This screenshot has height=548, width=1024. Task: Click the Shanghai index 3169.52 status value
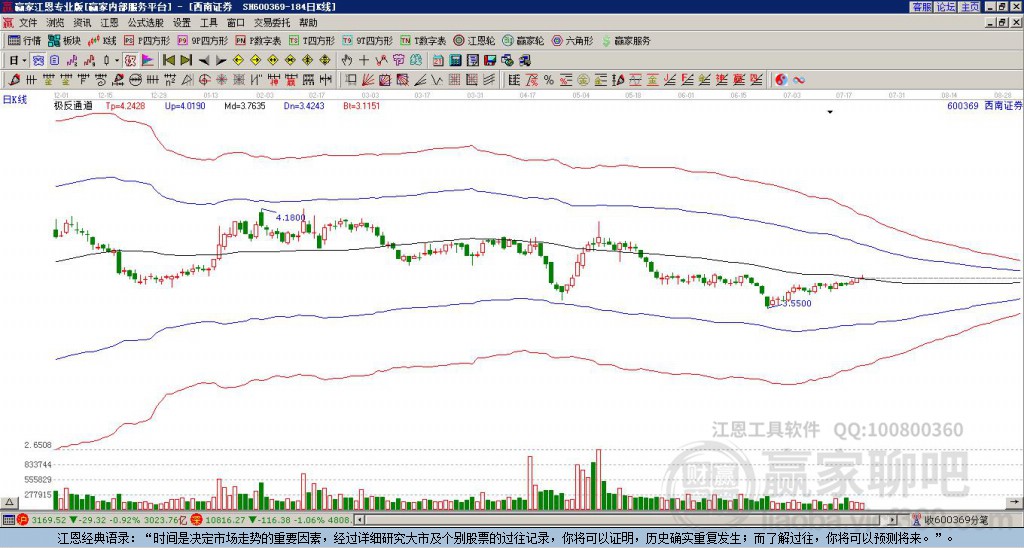point(49,521)
